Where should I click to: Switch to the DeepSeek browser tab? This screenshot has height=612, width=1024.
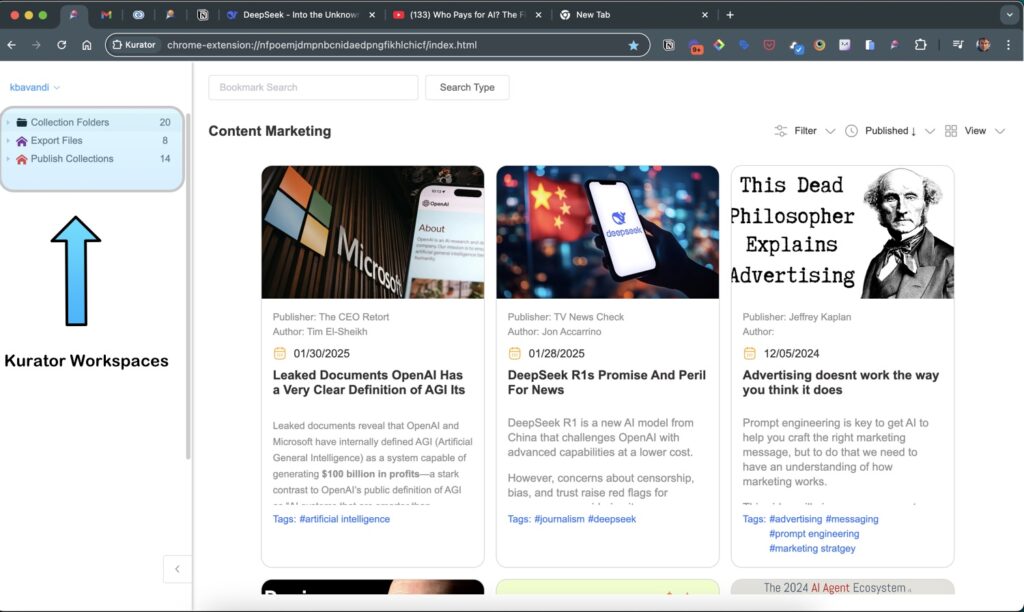point(300,15)
